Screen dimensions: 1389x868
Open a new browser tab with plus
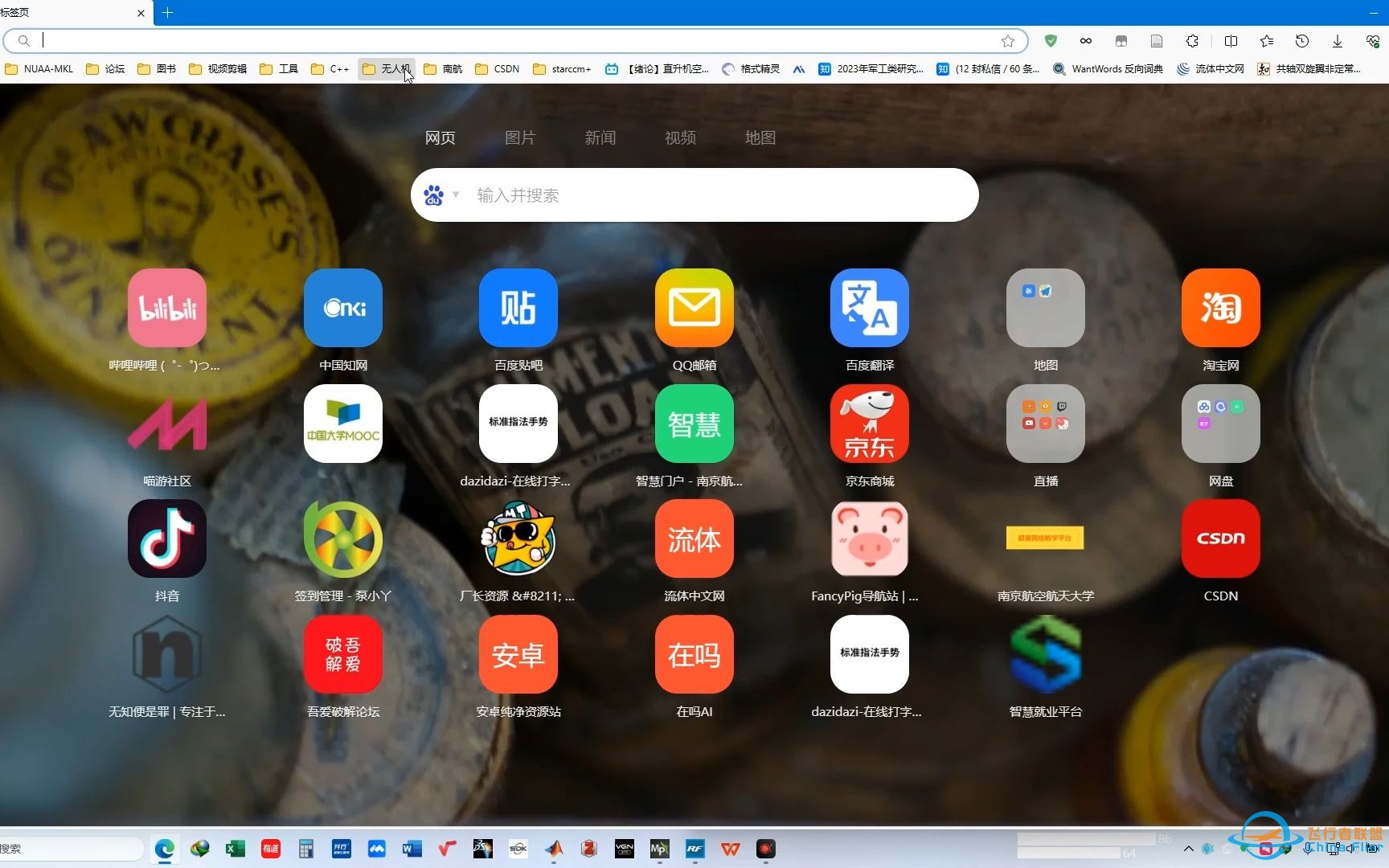tap(167, 12)
